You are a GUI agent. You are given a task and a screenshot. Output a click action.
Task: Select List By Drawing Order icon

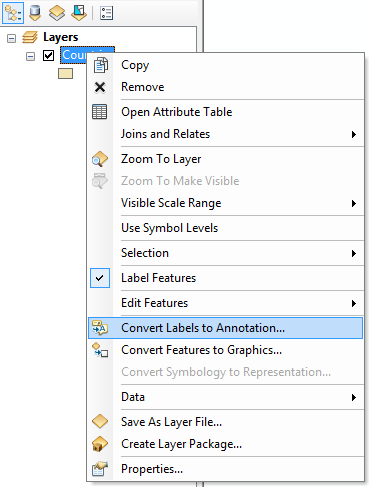pyautogui.click(x=13, y=13)
